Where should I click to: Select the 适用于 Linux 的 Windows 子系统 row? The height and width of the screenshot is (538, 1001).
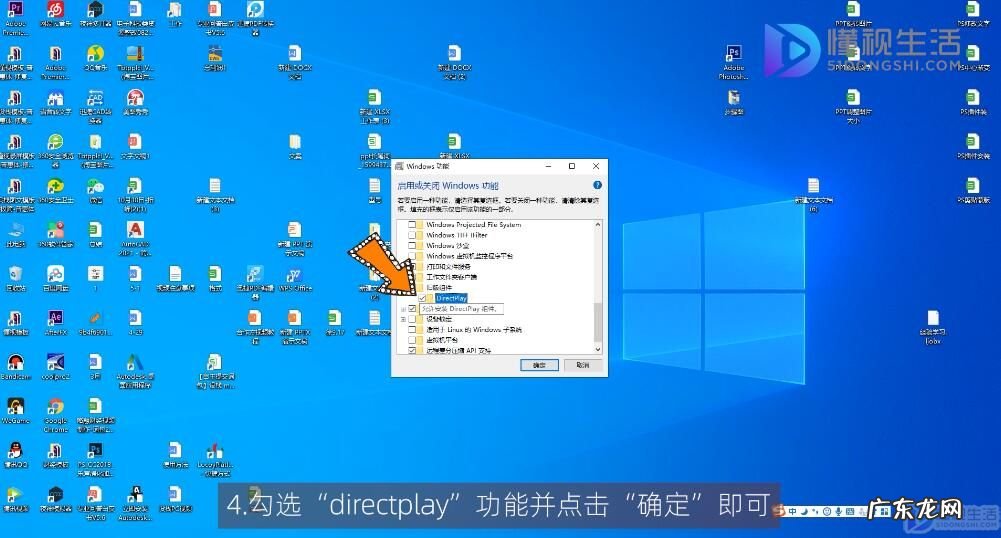coord(473,330)
